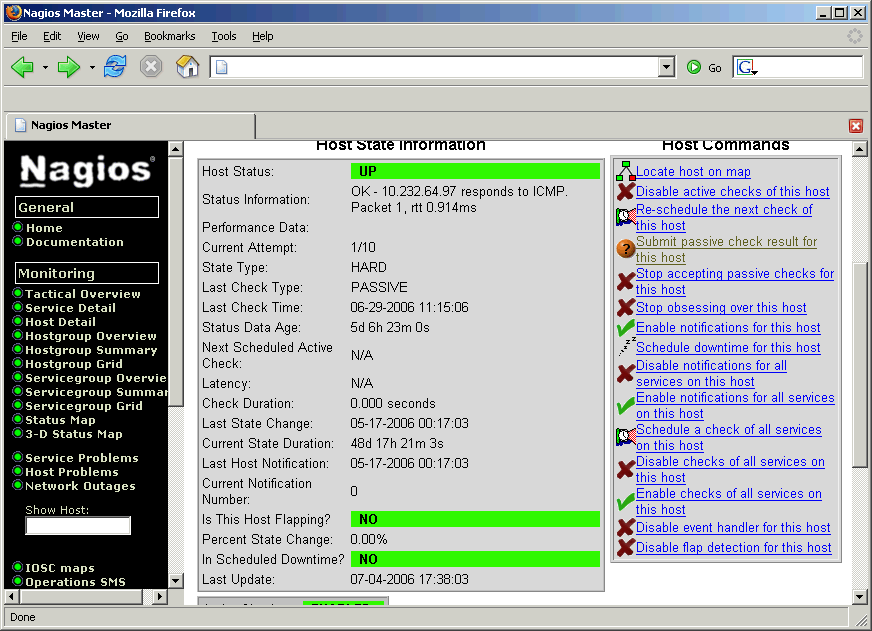
Task: Click clock icon for Schedule a check of all services
Action: 626,437
